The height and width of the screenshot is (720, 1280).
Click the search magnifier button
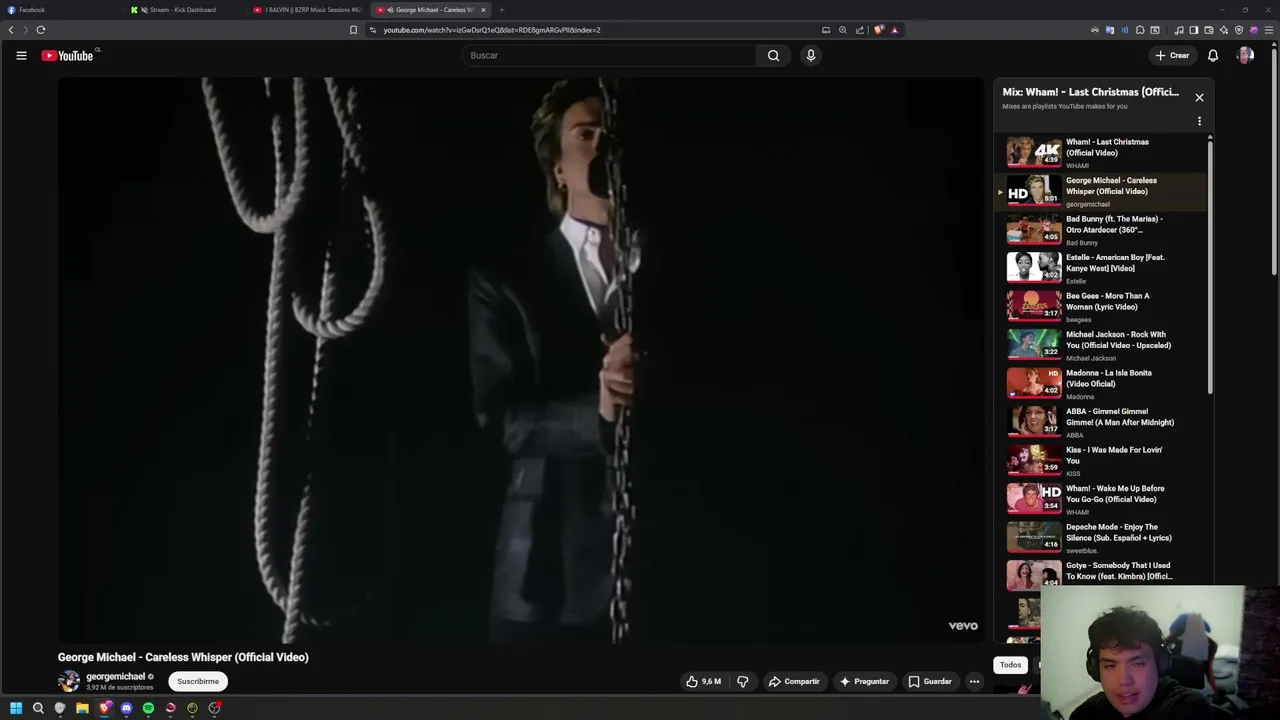pos(773,56)
